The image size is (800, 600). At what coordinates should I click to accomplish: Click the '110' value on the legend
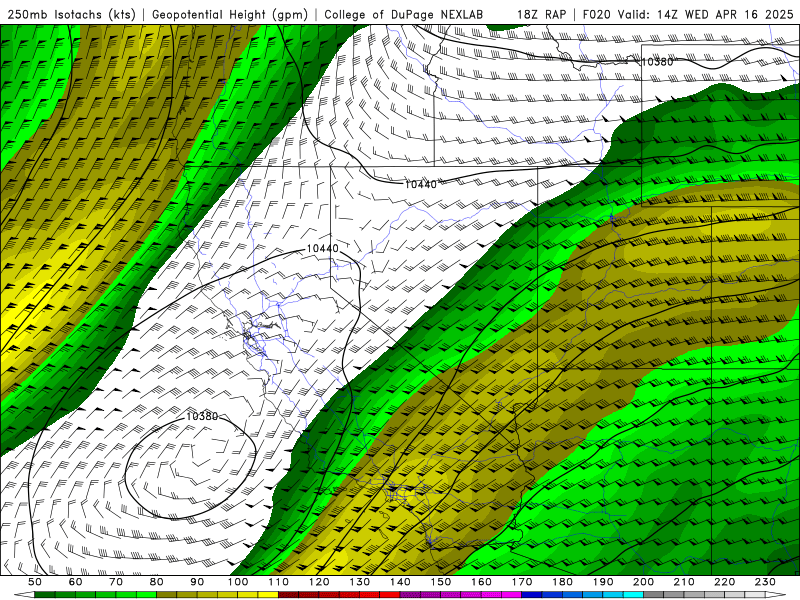pos(278,582)
